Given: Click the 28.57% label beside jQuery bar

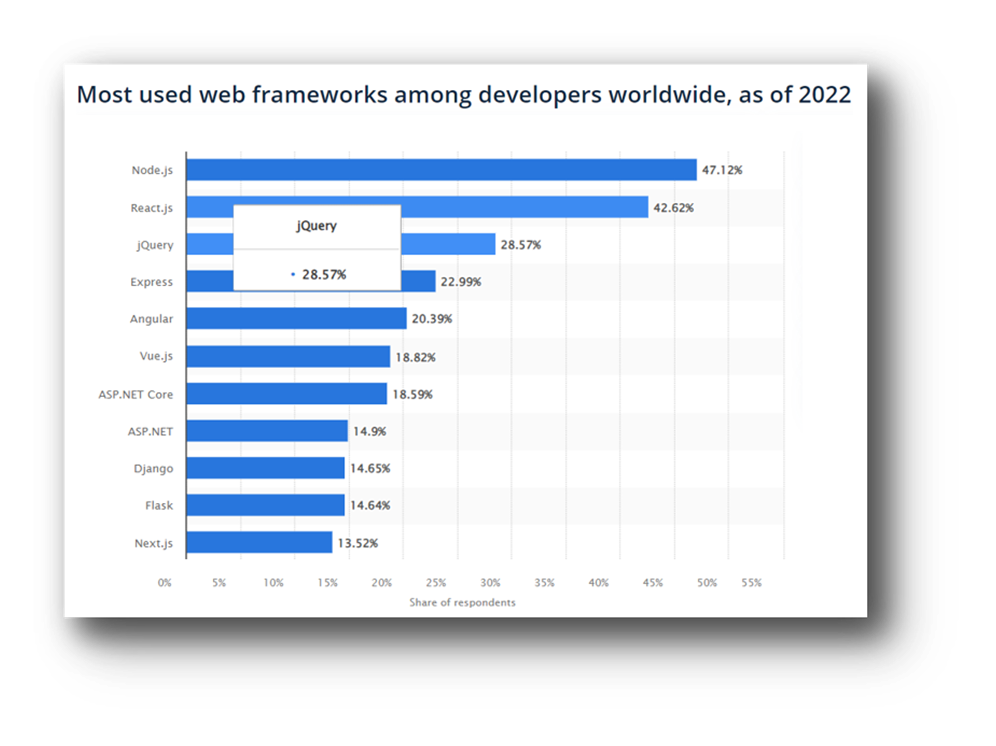Looking at the screenshot, I should tap(521, 245).
